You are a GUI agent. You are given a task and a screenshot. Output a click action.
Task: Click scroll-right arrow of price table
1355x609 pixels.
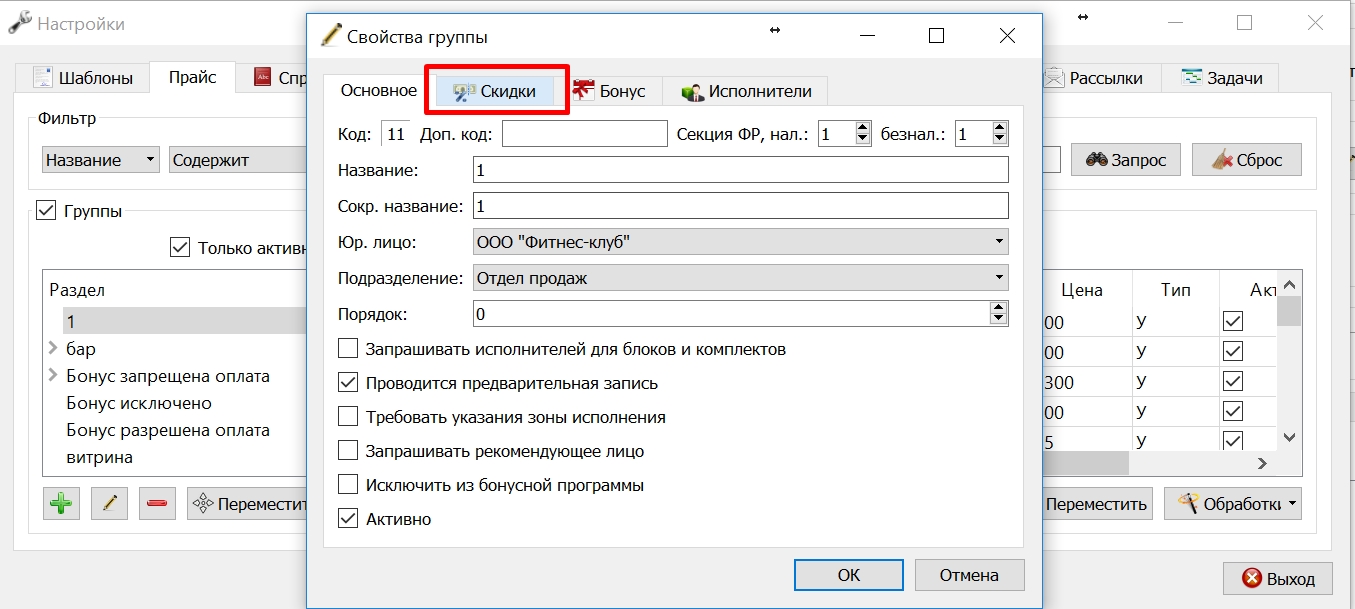pyautogui.click(x=1263, y=463)
